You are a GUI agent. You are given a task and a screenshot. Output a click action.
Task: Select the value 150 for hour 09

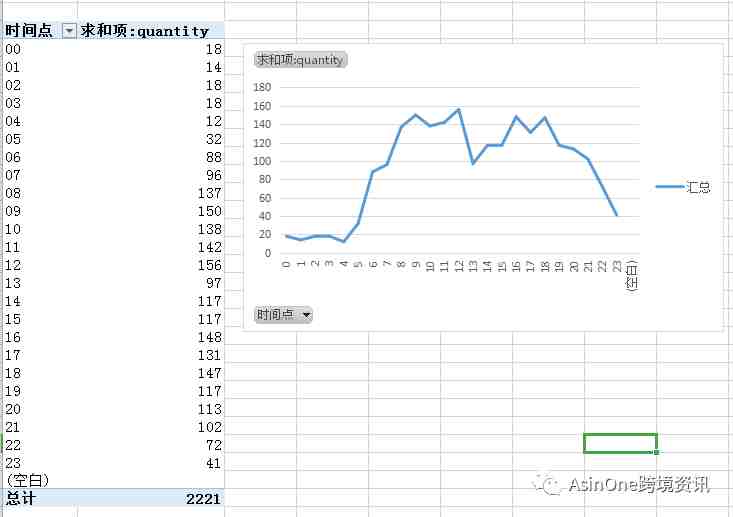pos(209,211)
